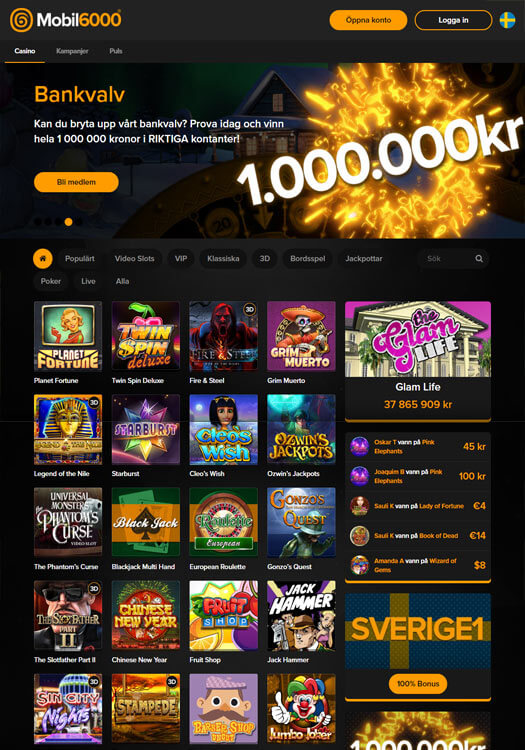
Task: Click the search magnifier icon
Action: tap(479, 258)
